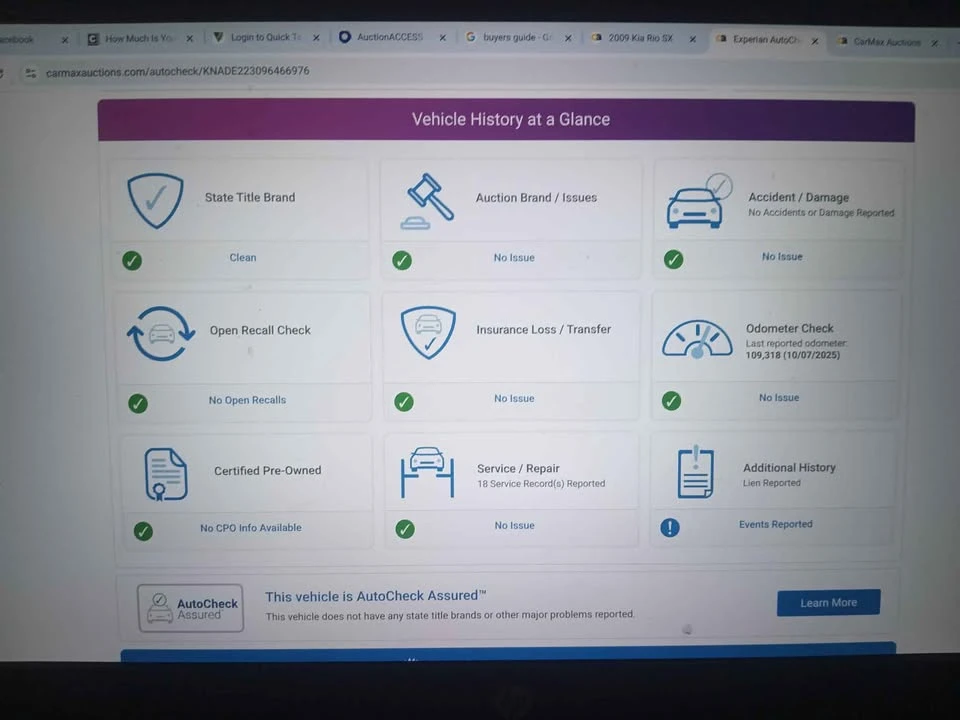
Task: Close the AuctionACCESS tab
Action: 443,37
